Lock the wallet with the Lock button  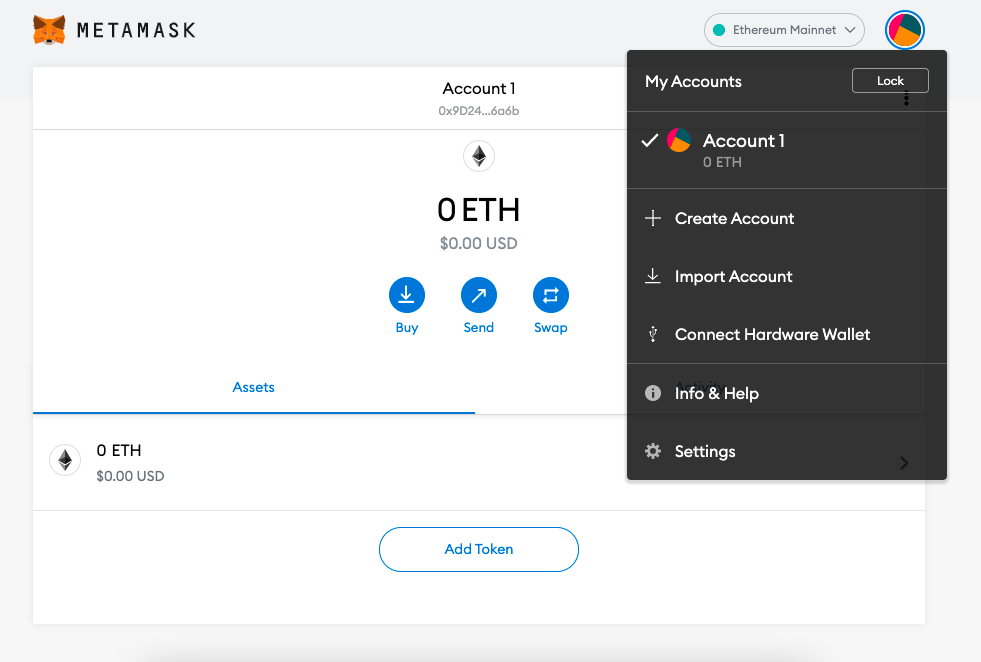890,81
